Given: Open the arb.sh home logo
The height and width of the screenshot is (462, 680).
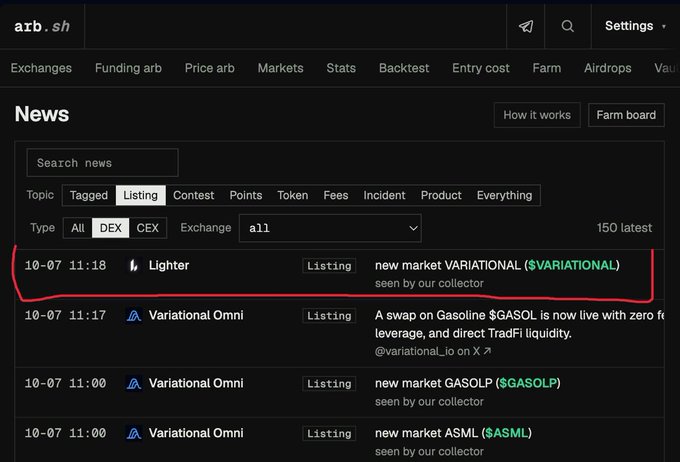Looking at the screenshot, I should (x=42, y=26).
